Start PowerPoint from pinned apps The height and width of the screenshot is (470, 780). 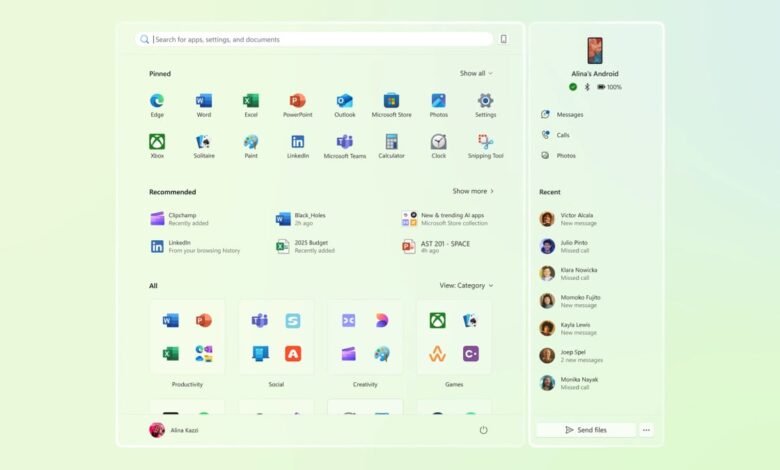tap(297, 104)
